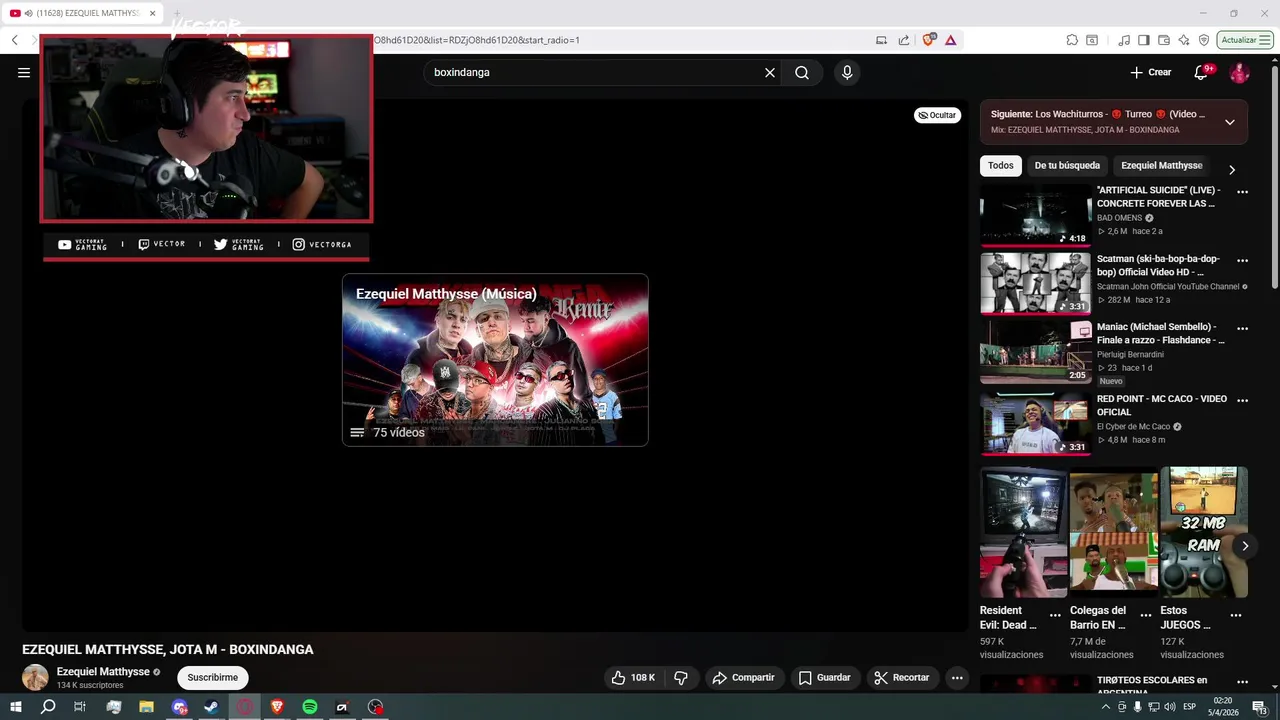Open the Windows notification center
Screen dimensions: 1280x720
click(x=1260, y=707)
